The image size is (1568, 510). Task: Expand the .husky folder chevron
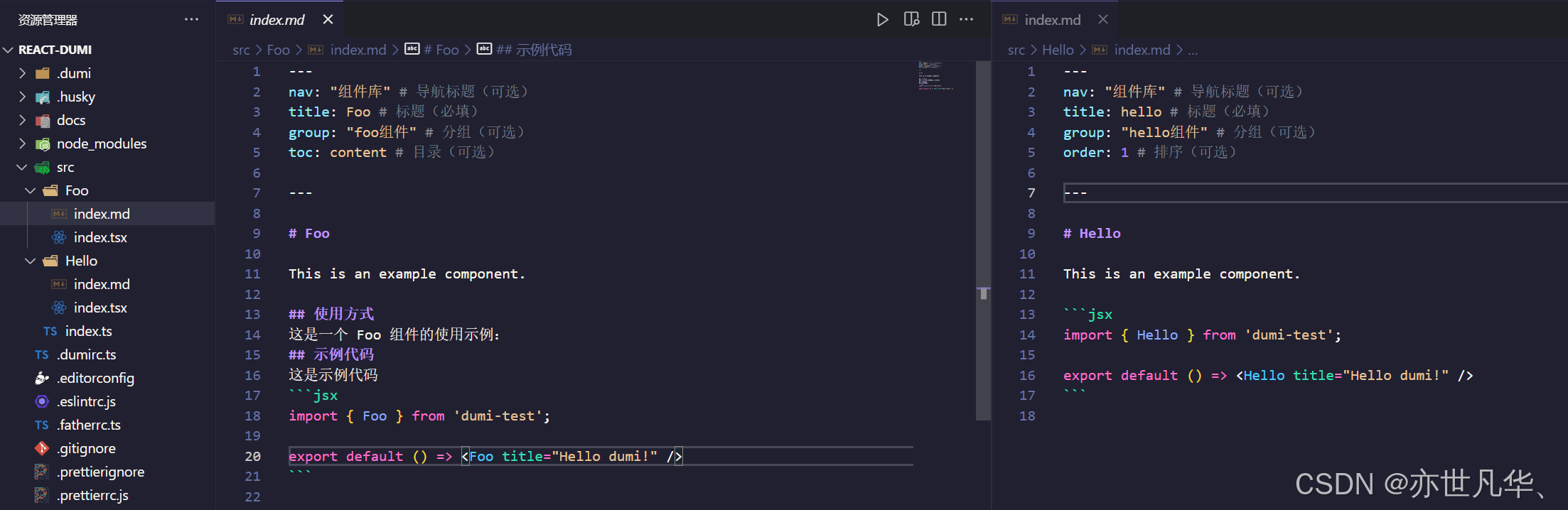(x=22, y=97)
